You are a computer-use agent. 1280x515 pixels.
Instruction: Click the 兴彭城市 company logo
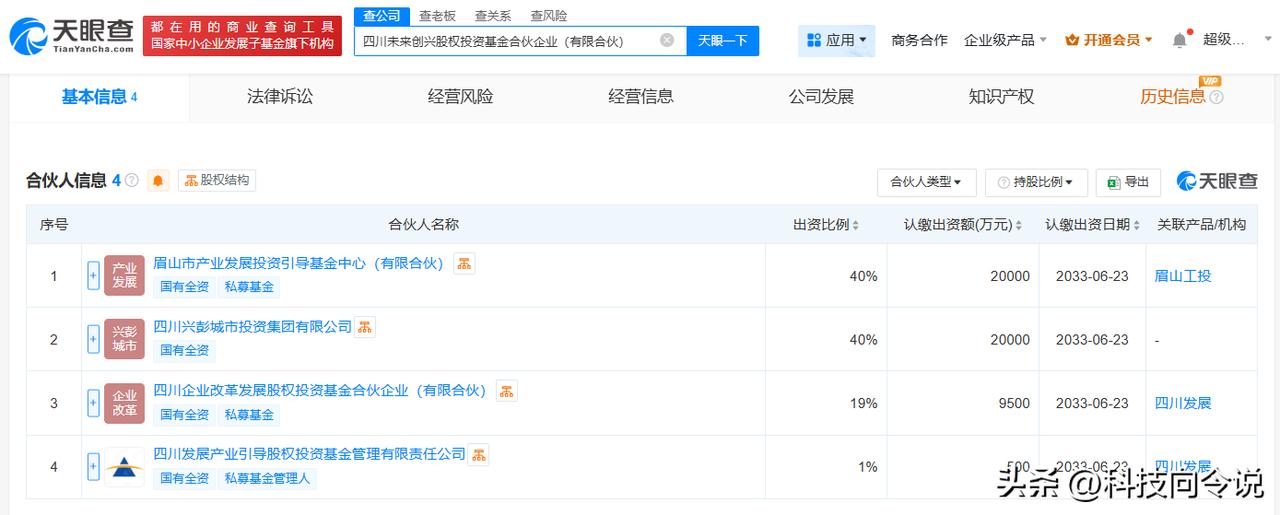coord(124,339)
